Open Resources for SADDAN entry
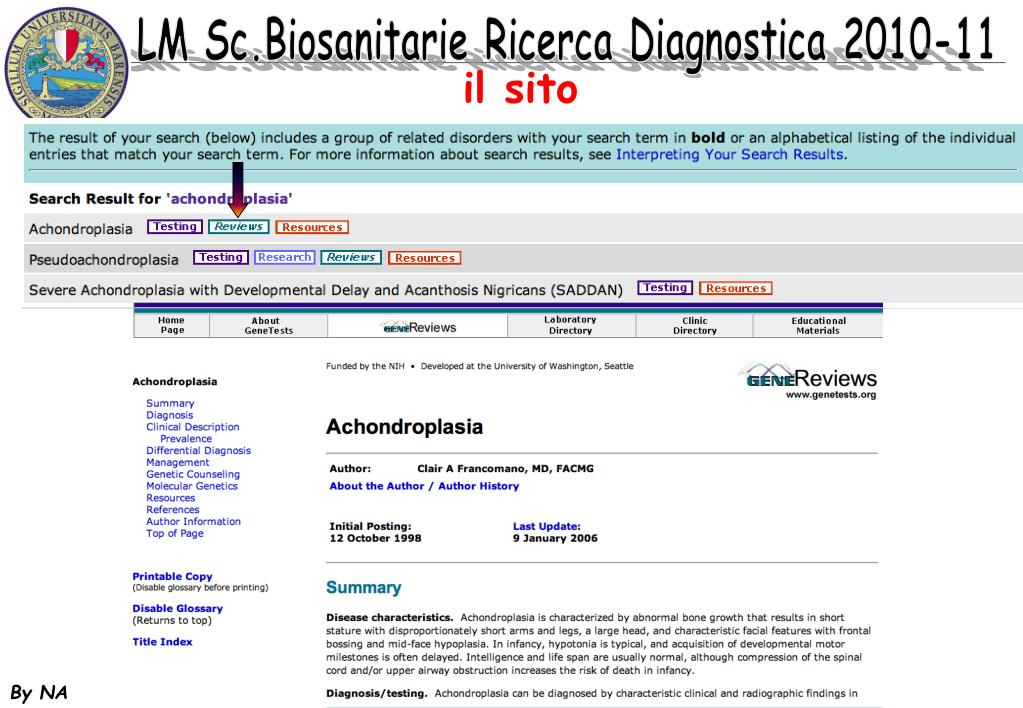 point(736,288)
